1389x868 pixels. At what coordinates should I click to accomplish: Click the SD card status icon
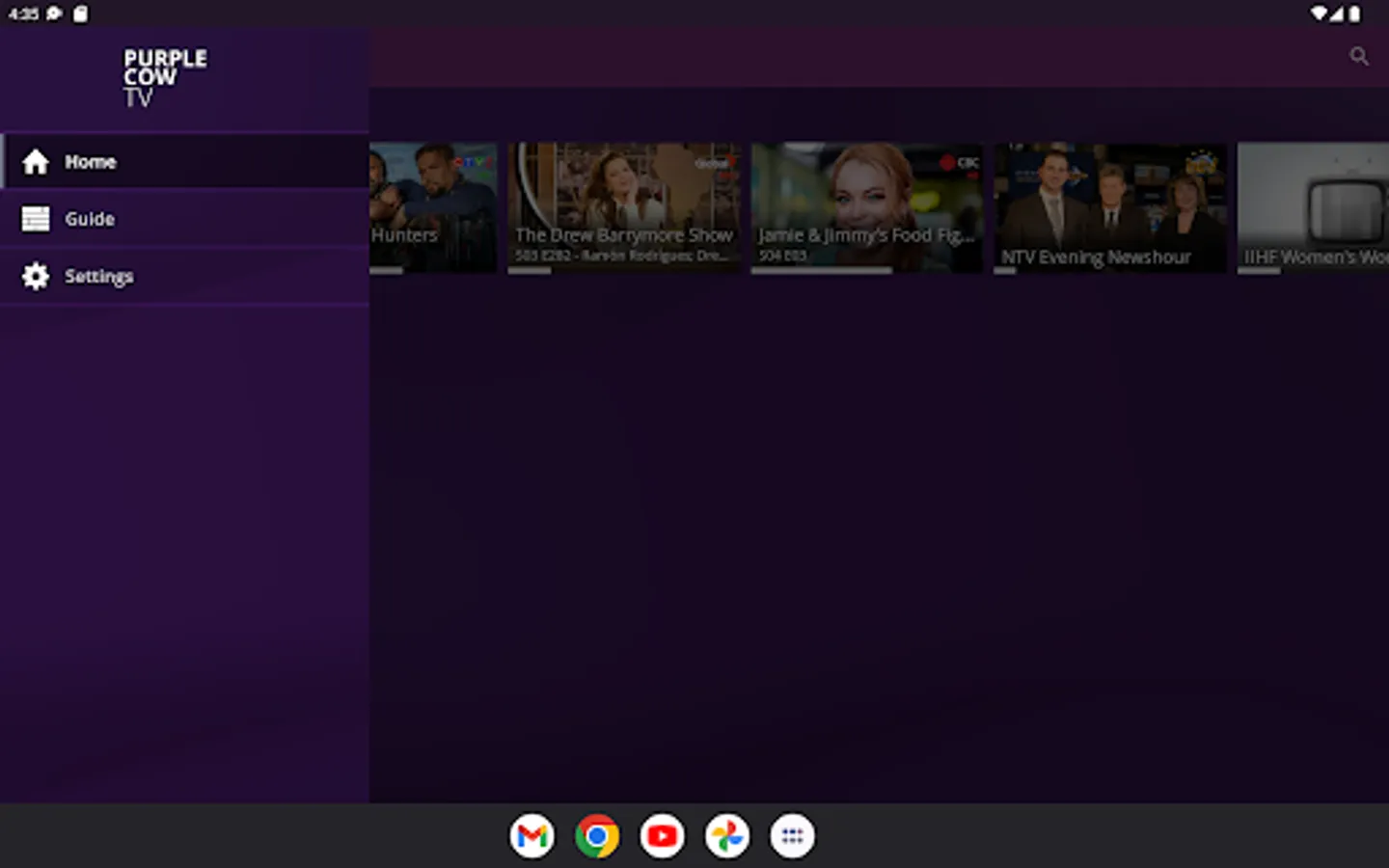click(x=80, y=14)
